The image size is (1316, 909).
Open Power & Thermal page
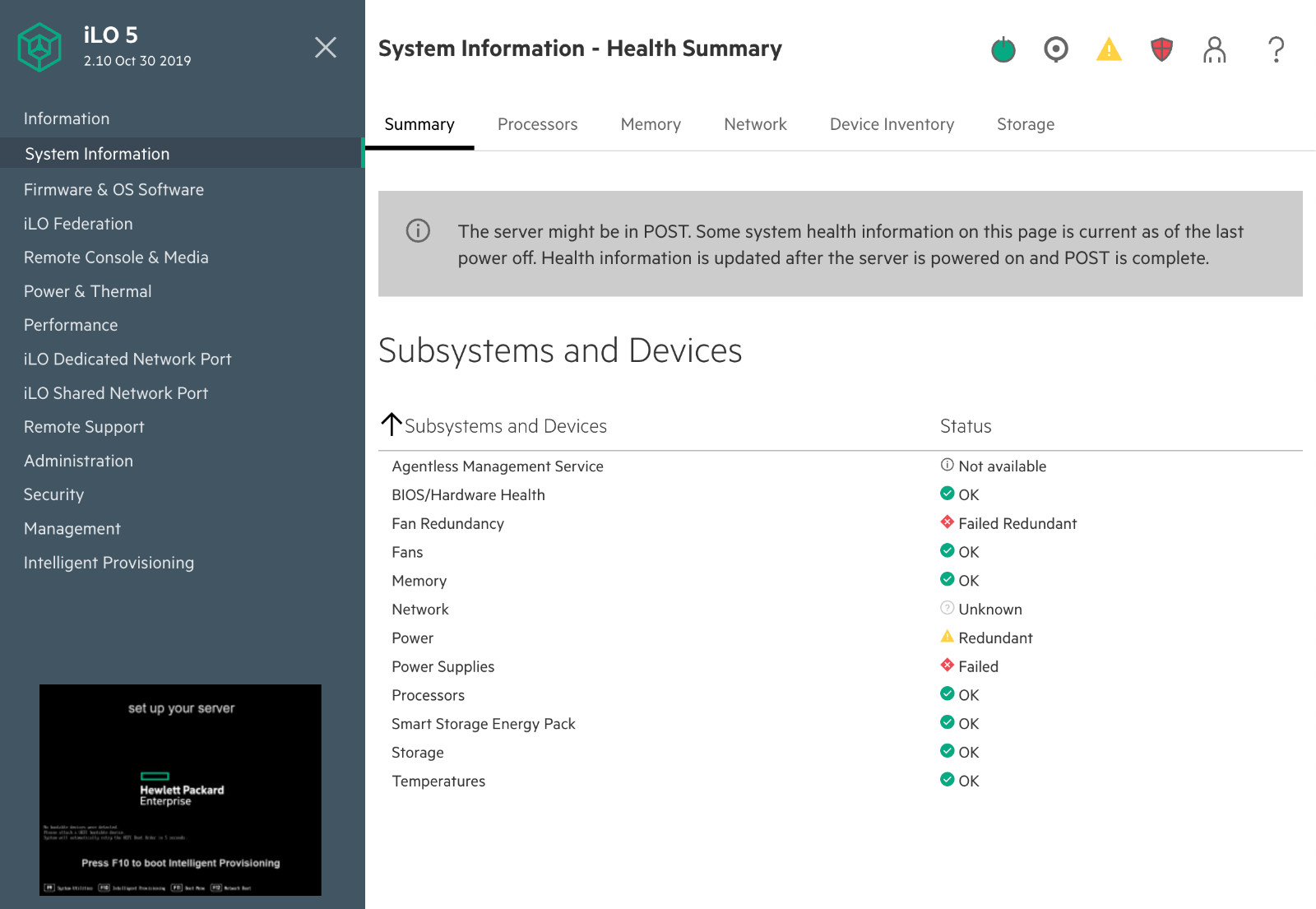tap(87, 291)
